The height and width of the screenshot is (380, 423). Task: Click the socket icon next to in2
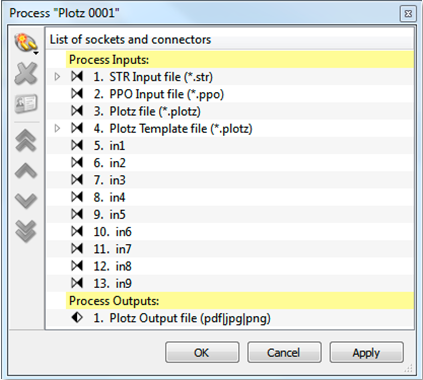click(x=77, y=163)
